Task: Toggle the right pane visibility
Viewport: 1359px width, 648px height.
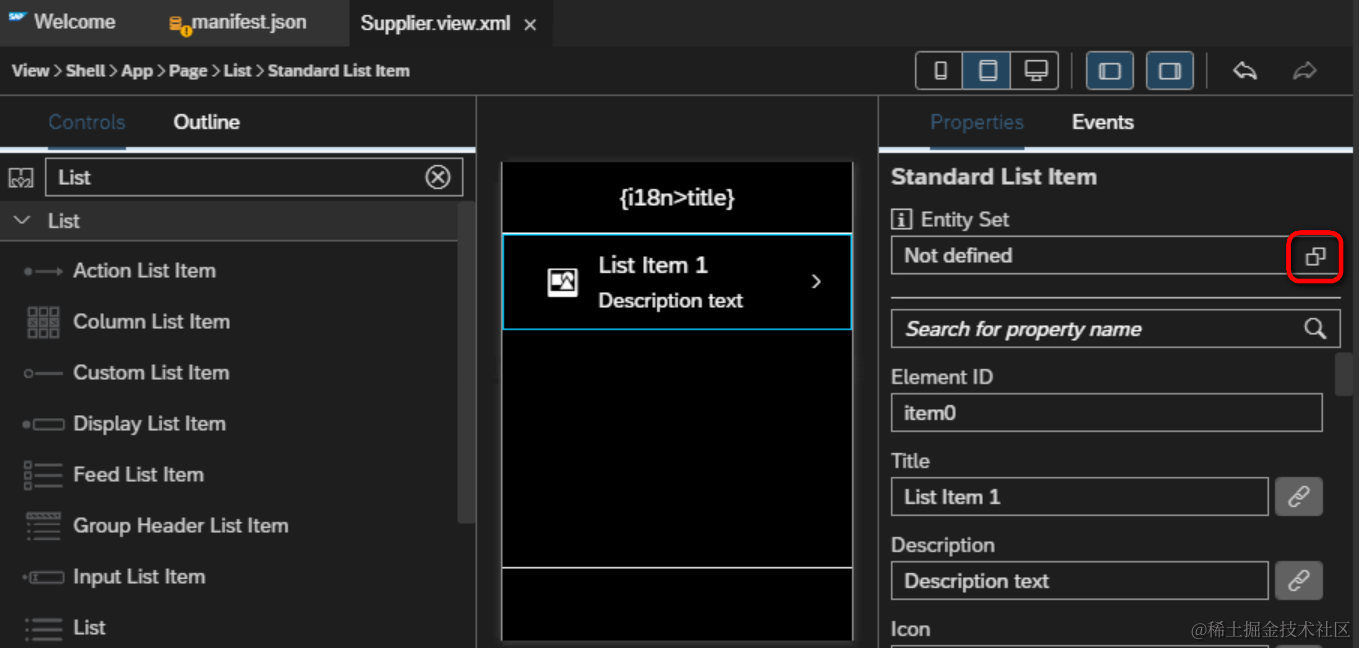Action: click(1170, 71)
